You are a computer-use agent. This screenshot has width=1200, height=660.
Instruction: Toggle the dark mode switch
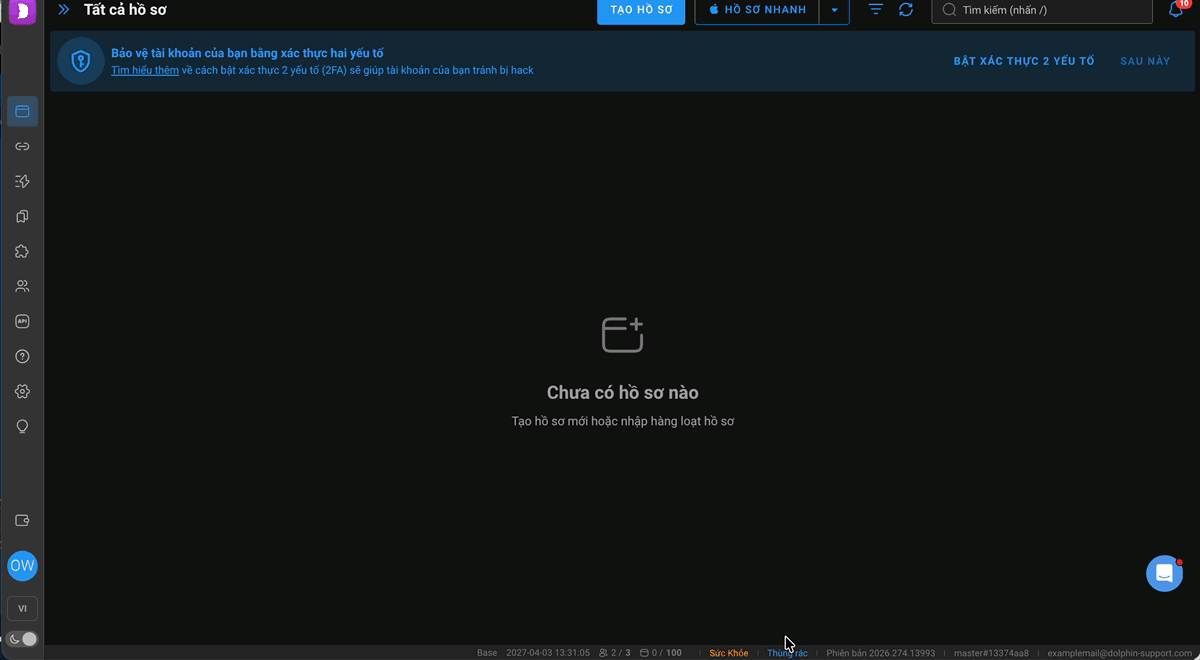pyautogui.click(x=22, y=638)
